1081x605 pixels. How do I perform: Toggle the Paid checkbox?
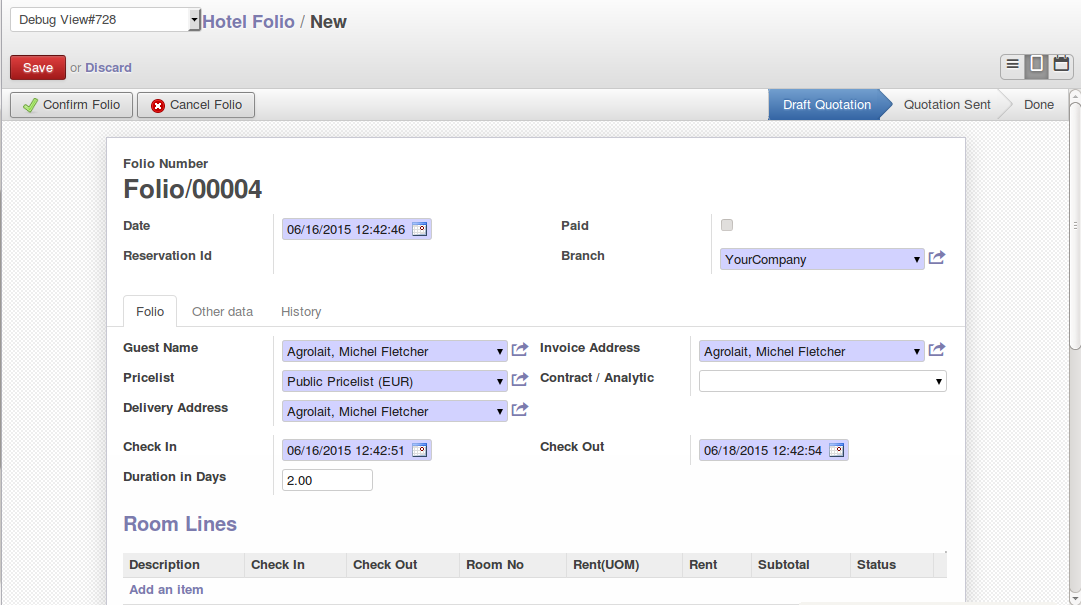727,225
